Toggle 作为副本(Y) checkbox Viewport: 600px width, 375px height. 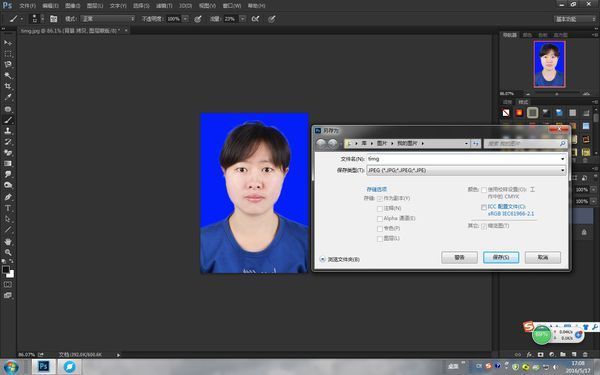pos(380,199)
